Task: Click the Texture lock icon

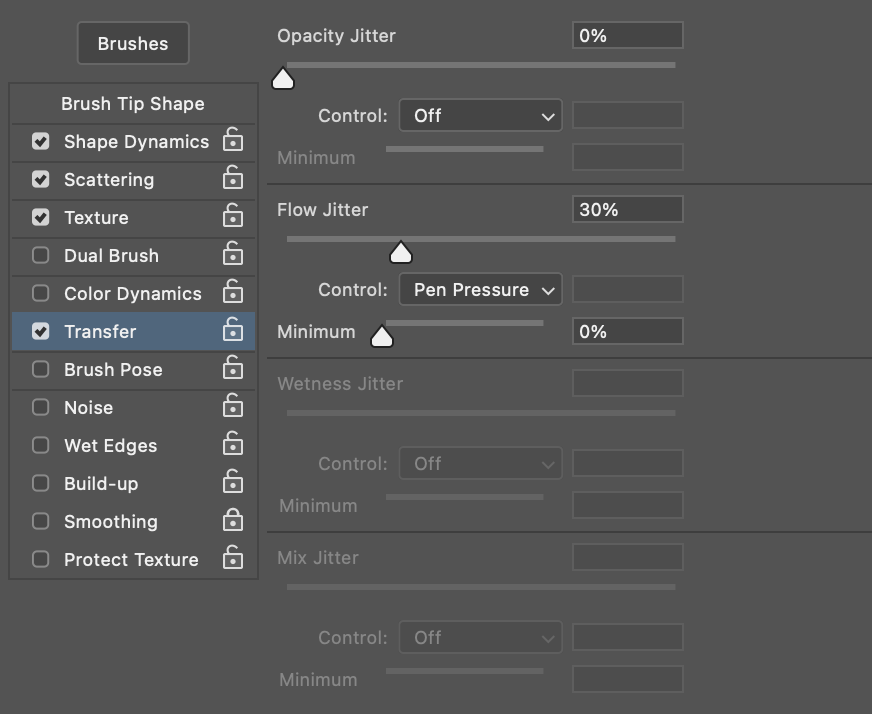Action: point(233,216)
